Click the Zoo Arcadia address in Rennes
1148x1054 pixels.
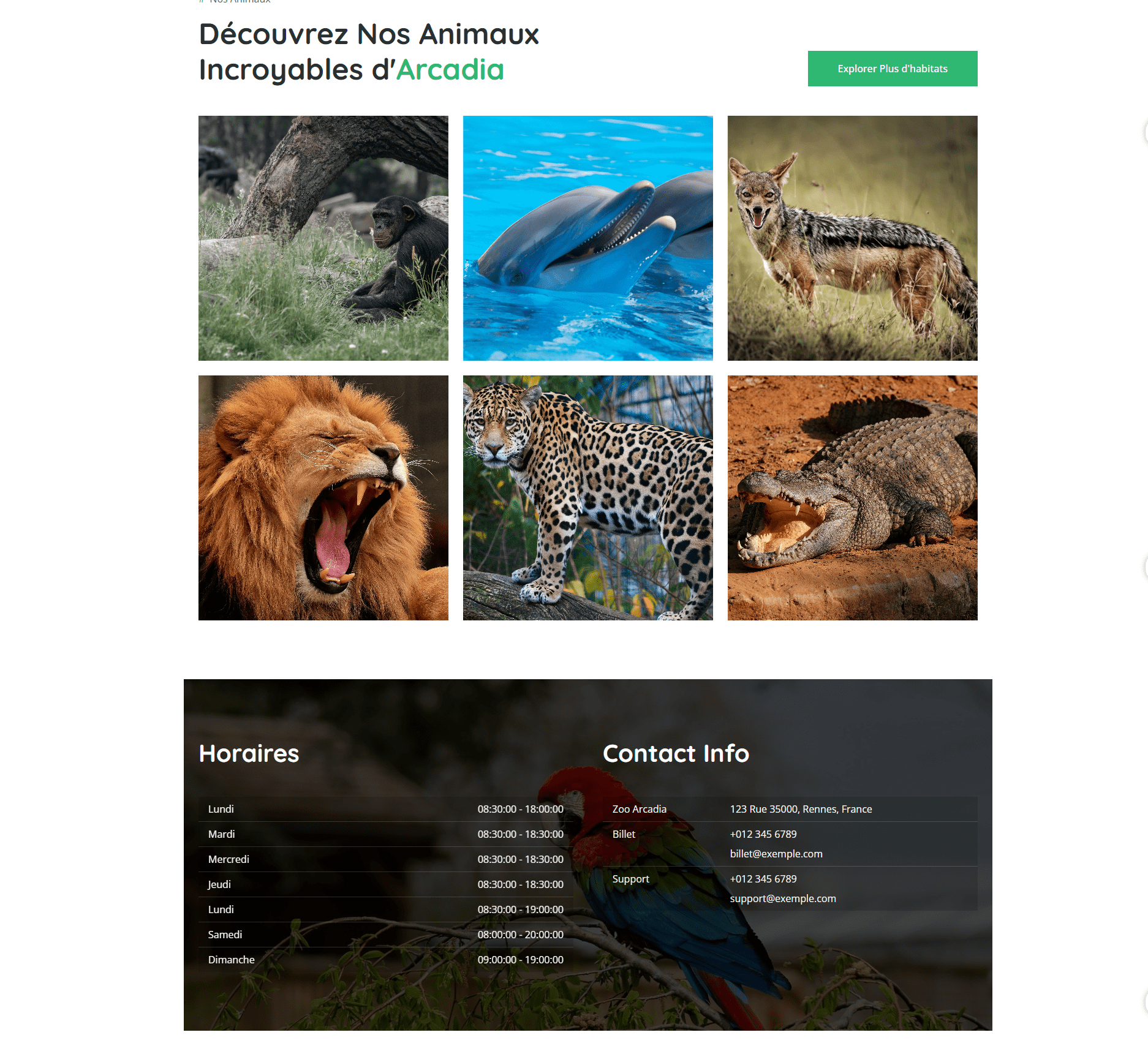pos(801,809)
